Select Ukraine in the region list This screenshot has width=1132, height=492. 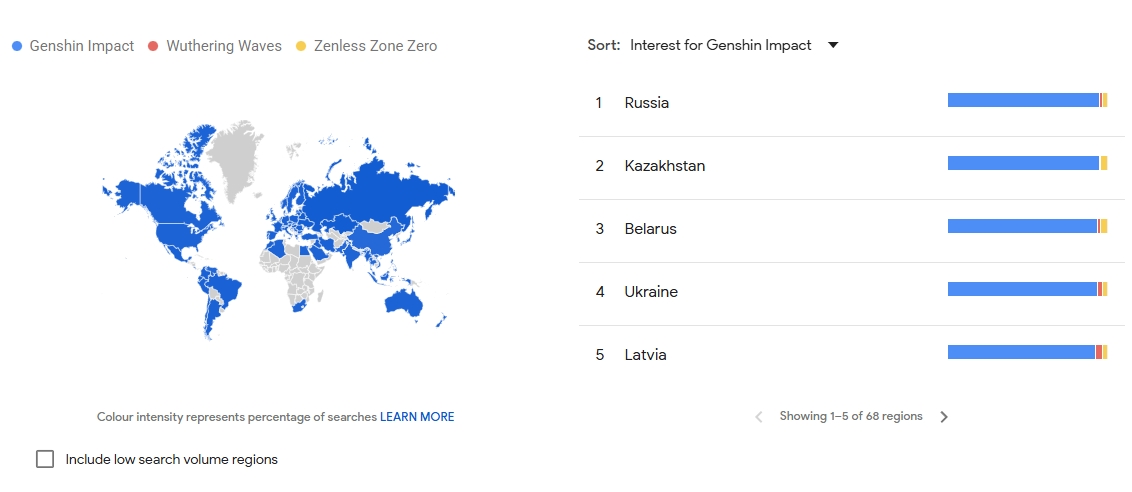click(x=650, y=292)
